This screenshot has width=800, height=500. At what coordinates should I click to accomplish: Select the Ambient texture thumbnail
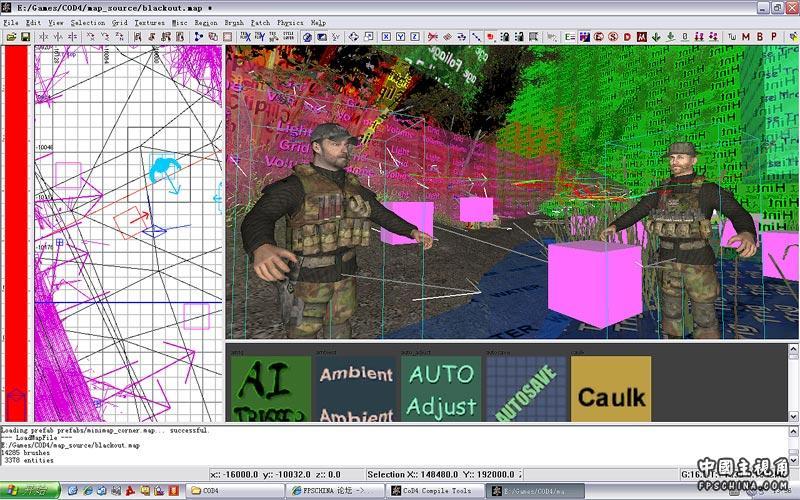356,388
